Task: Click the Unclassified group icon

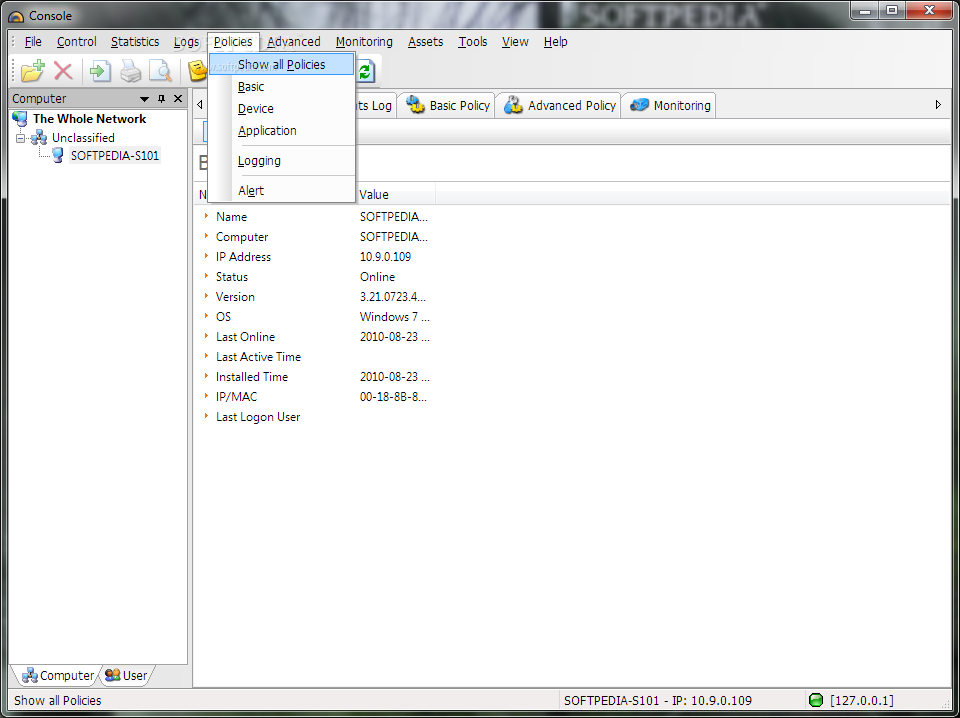Action: tap(39, 138)
